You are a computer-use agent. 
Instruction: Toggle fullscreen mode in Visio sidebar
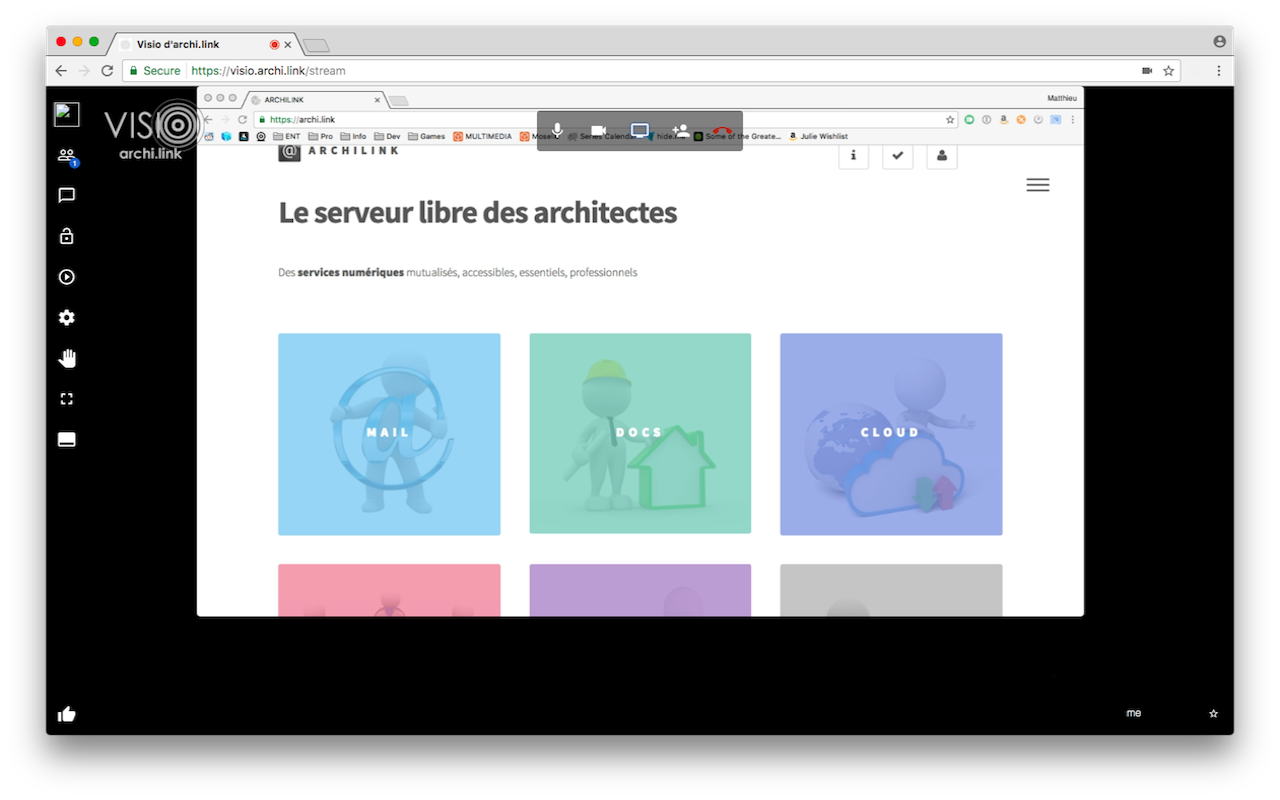67,399
